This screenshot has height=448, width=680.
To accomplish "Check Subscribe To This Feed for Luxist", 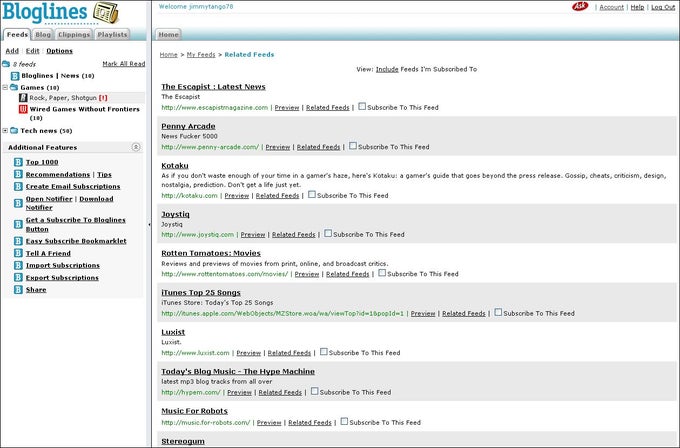I will [324, 352].
